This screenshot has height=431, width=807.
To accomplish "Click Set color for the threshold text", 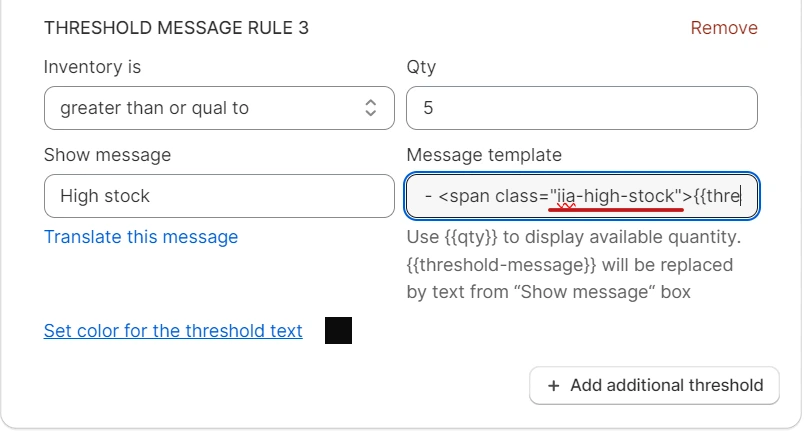I will pos(173,331).
